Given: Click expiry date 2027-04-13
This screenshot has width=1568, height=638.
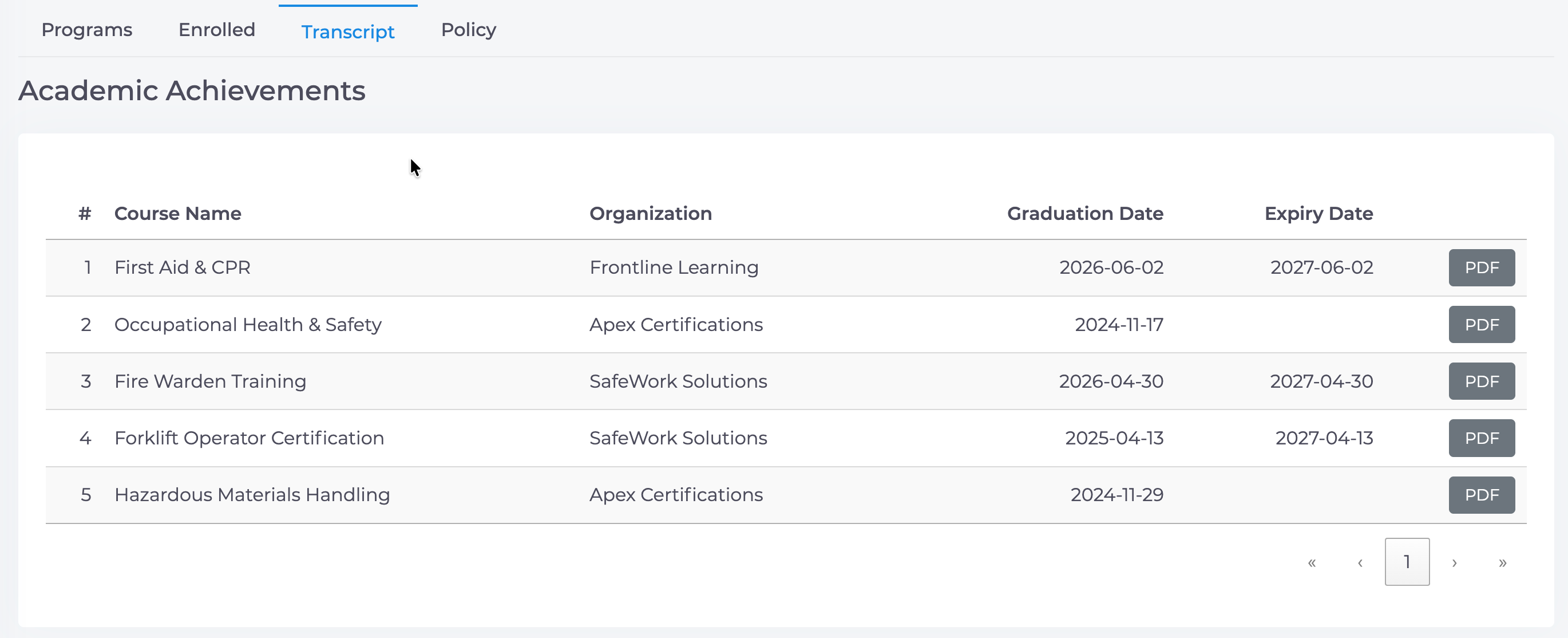Looking at the screenshot, I should pyautogui.click(x=1324, y=438).
